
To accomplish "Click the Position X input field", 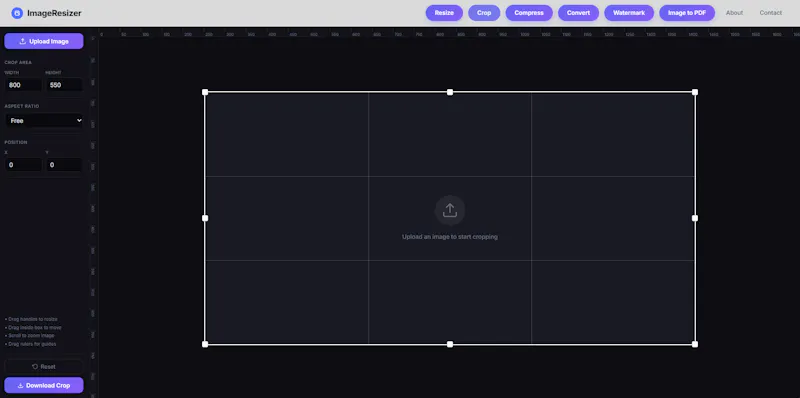I will (23, 165).
